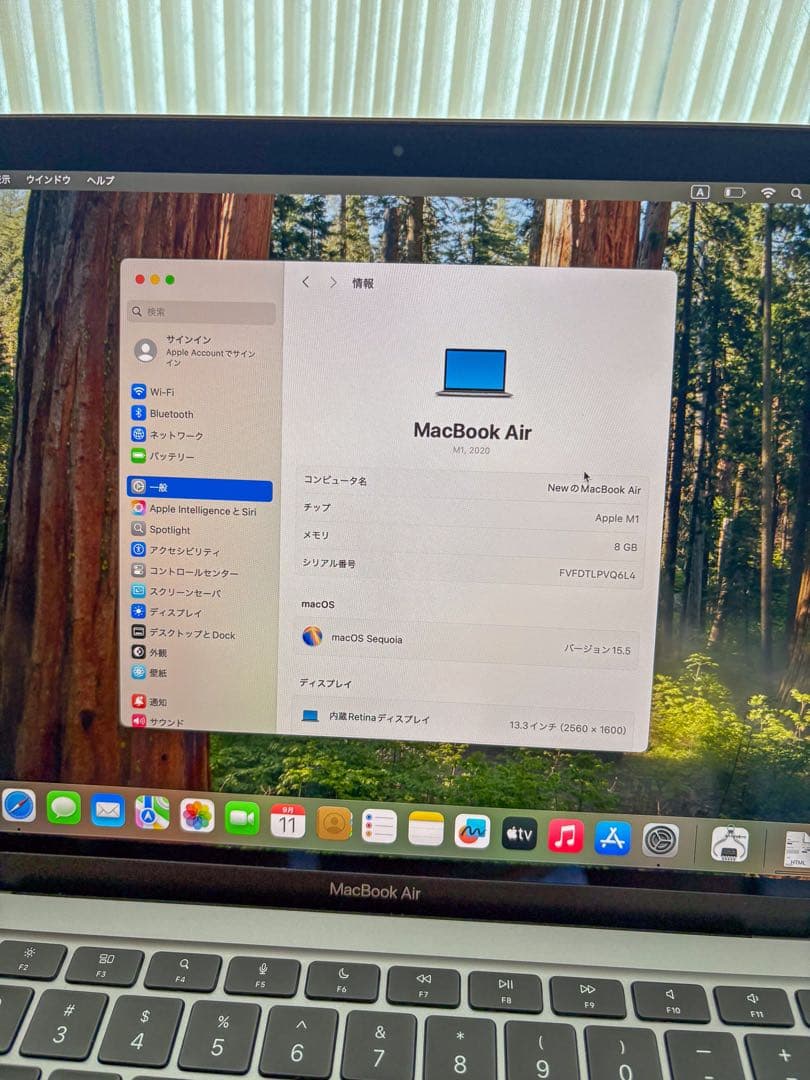Screen dimensions: 810x1080
Task: Open System Information utility in Dock
Action: point(729,844)
